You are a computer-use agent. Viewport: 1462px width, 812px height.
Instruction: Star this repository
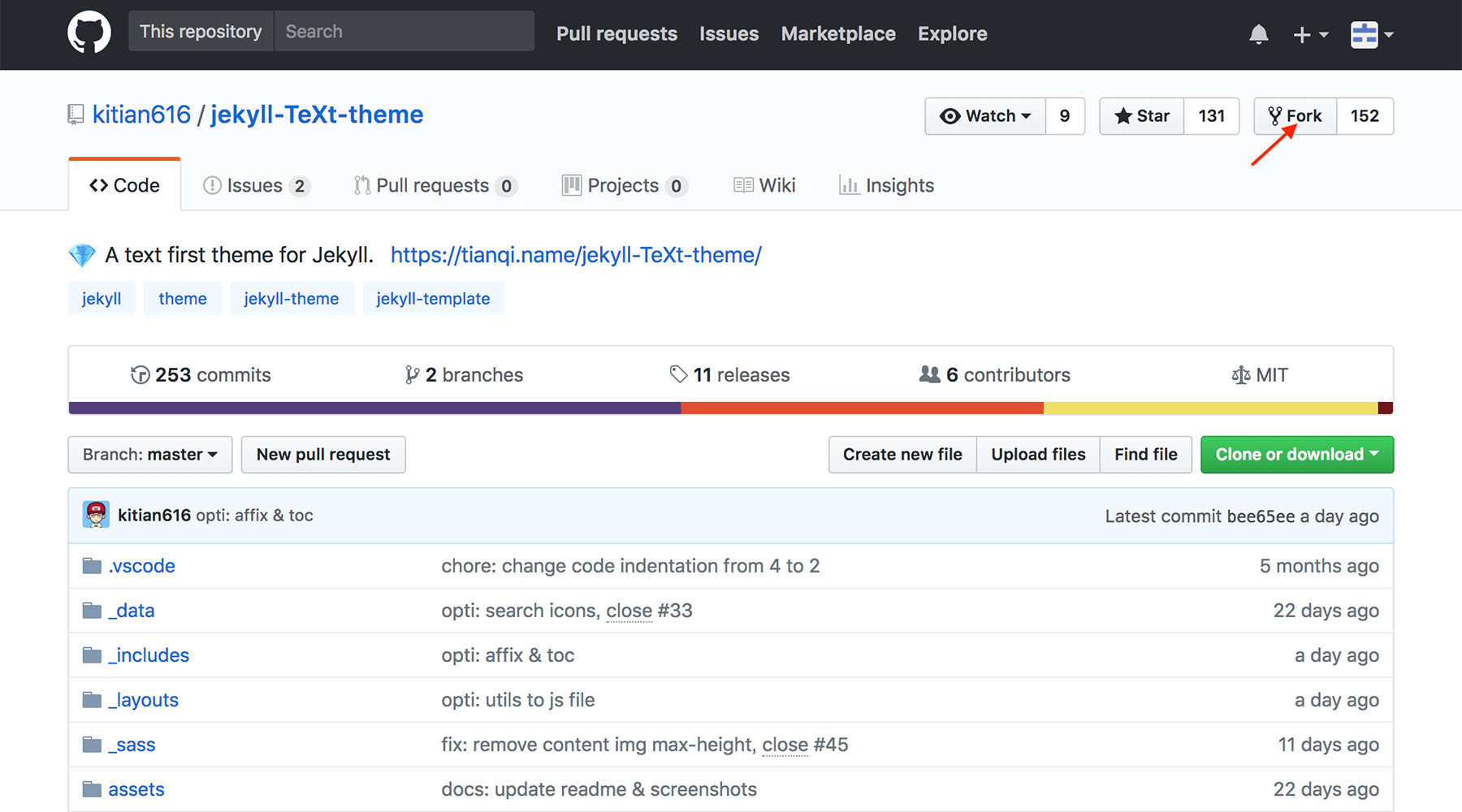click(1142, 116)
